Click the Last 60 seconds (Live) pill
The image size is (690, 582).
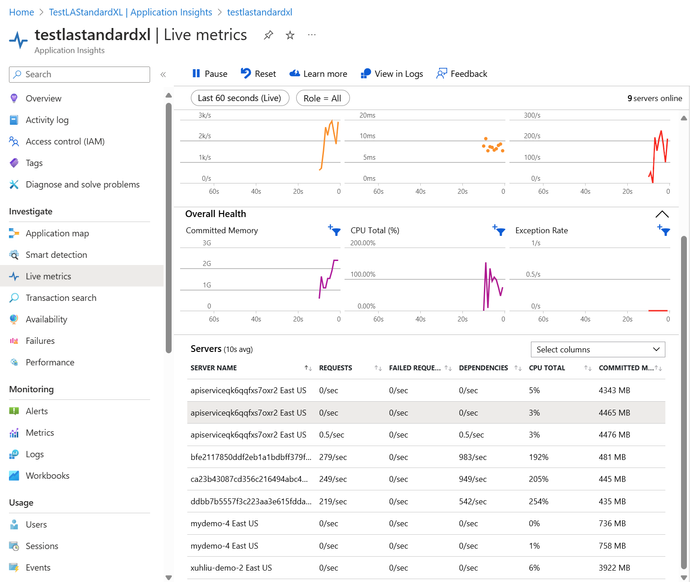click(240, 98)
